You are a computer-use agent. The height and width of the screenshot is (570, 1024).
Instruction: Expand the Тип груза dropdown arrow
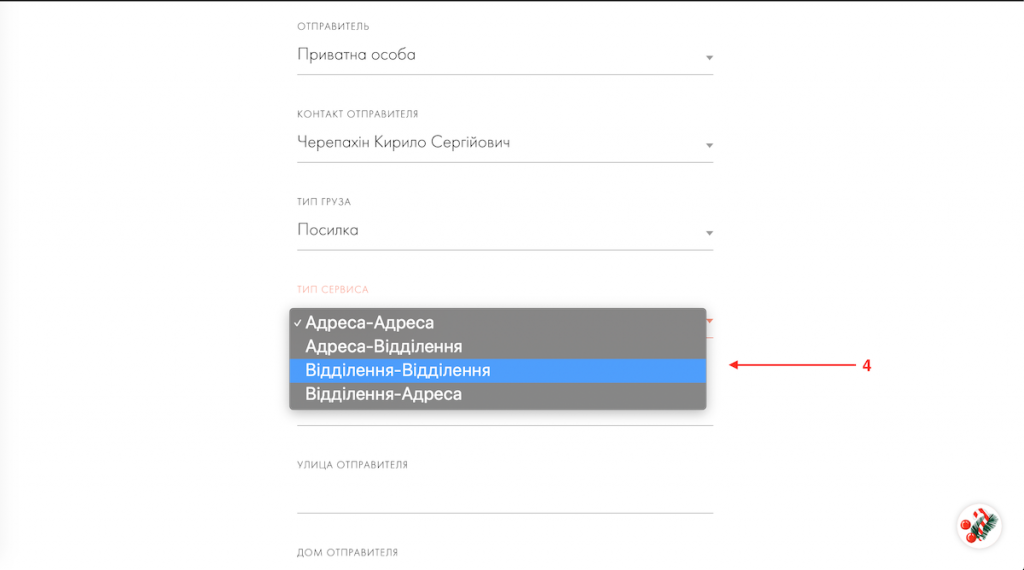pos(709,234)
